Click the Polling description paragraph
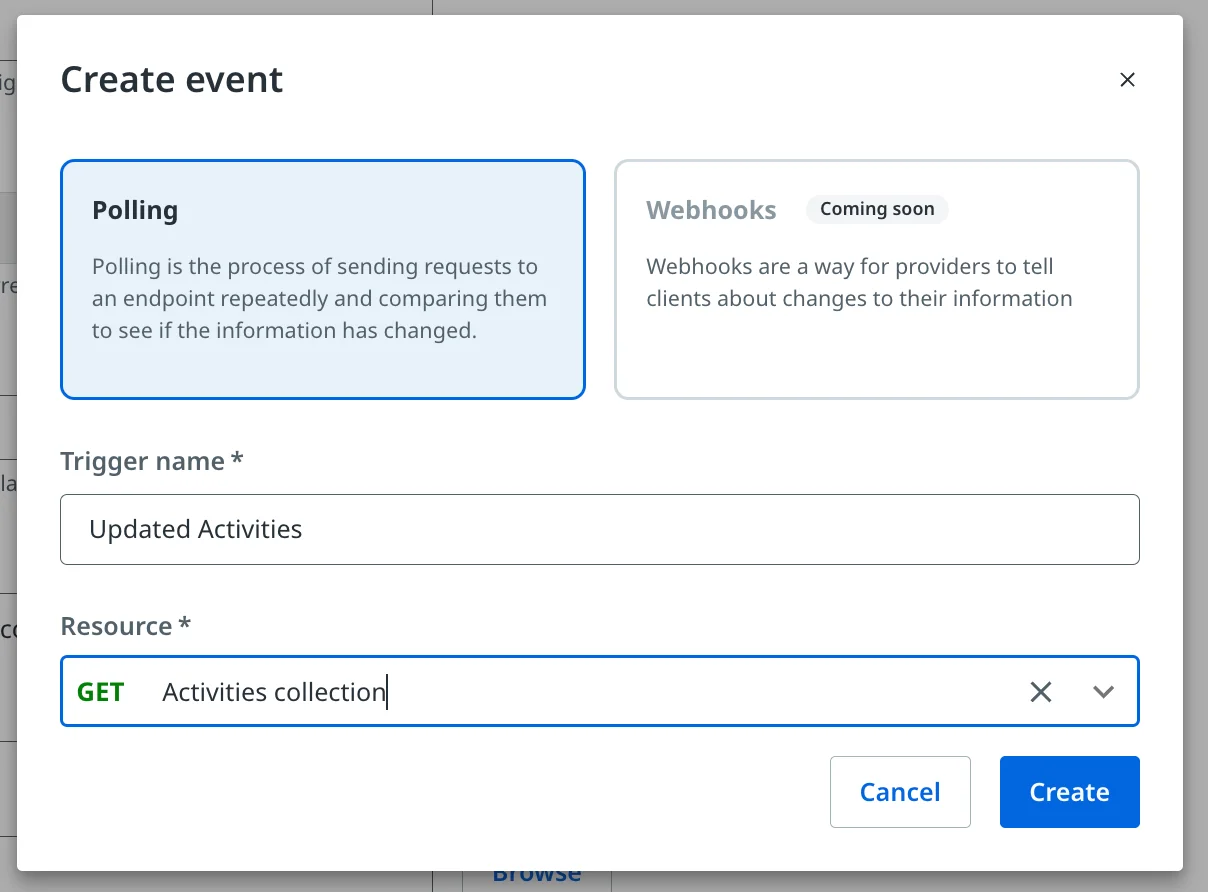This screenshot has height=892, width=1208. (x=319, y=299)
